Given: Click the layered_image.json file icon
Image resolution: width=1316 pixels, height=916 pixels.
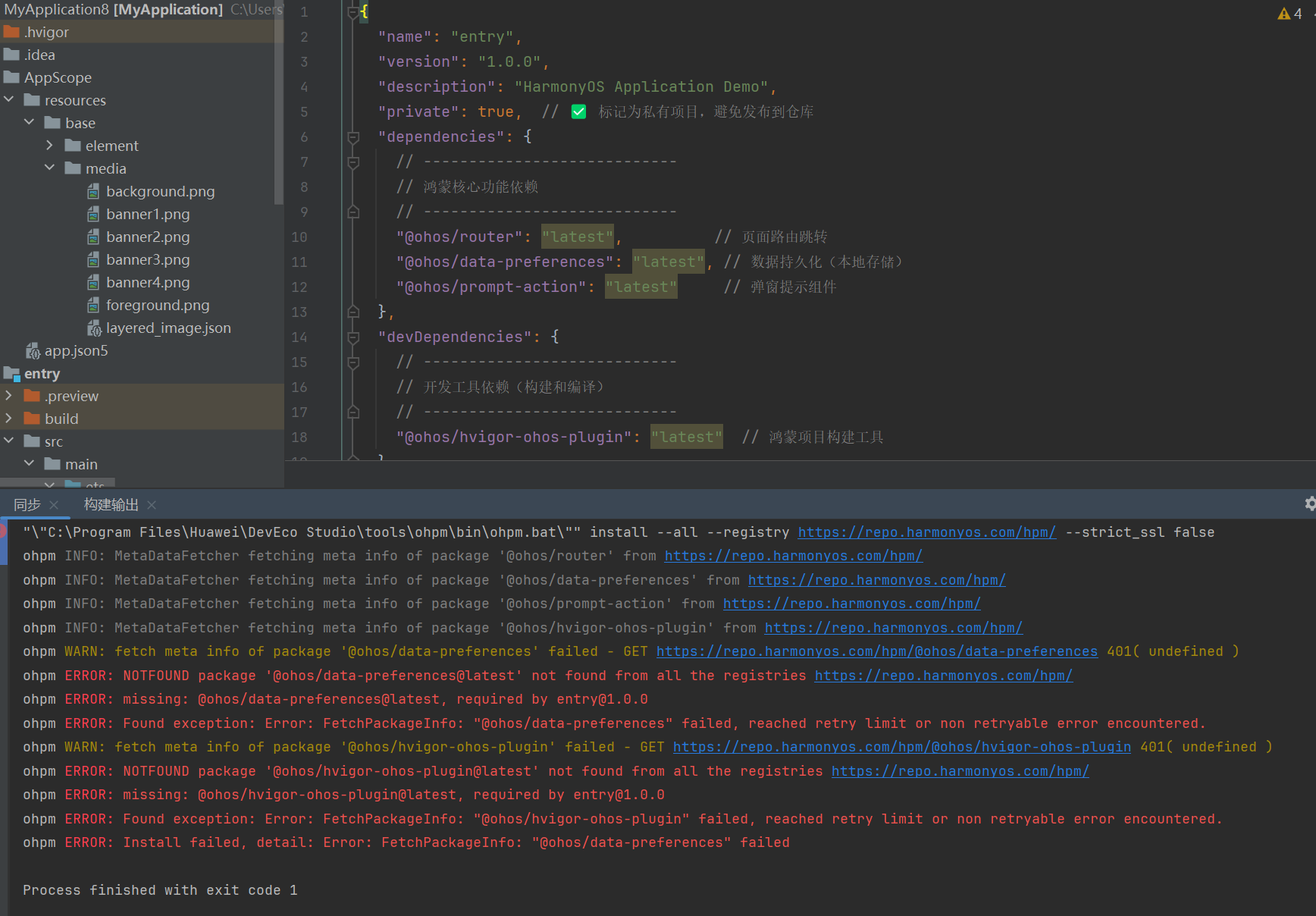Looking at the screenshot, I should (94, 328).
